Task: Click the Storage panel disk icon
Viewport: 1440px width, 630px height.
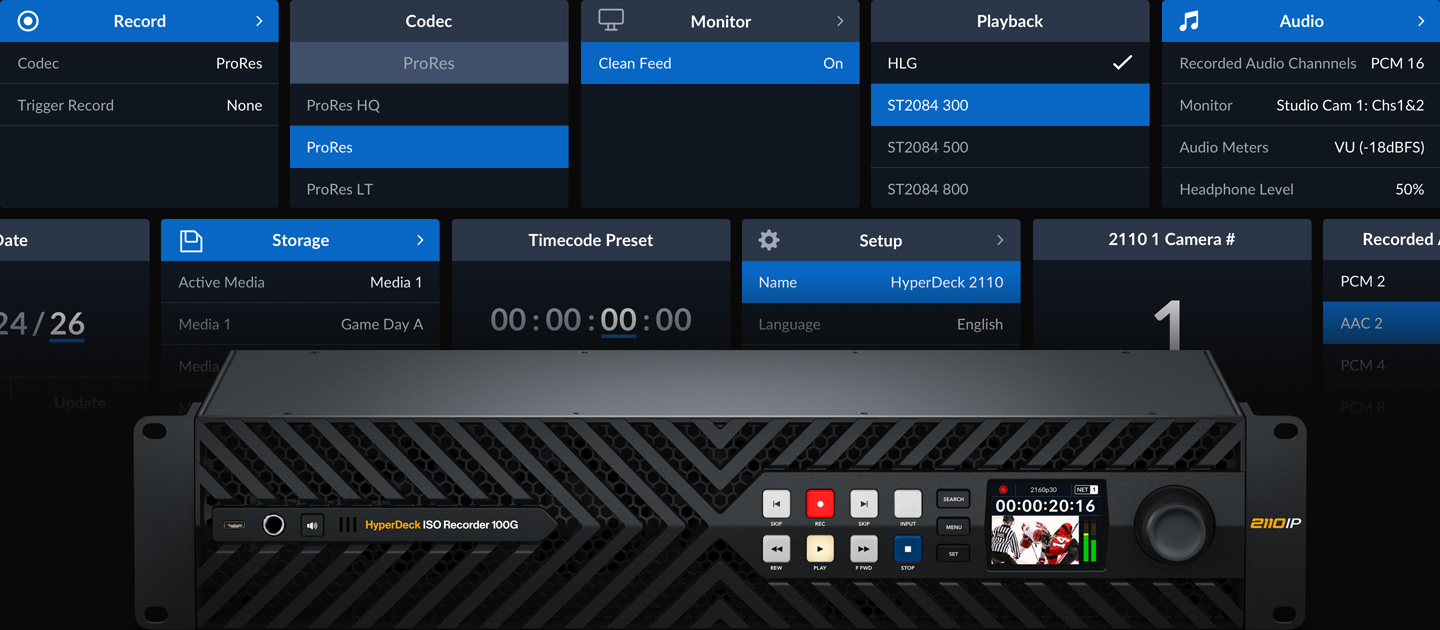Action: tap(189, 239)
